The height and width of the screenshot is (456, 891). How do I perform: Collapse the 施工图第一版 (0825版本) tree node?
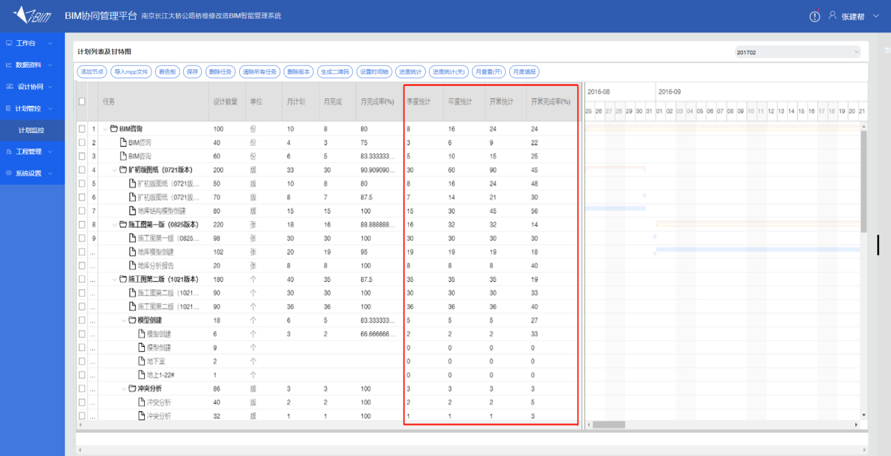(x=114, y=225)
